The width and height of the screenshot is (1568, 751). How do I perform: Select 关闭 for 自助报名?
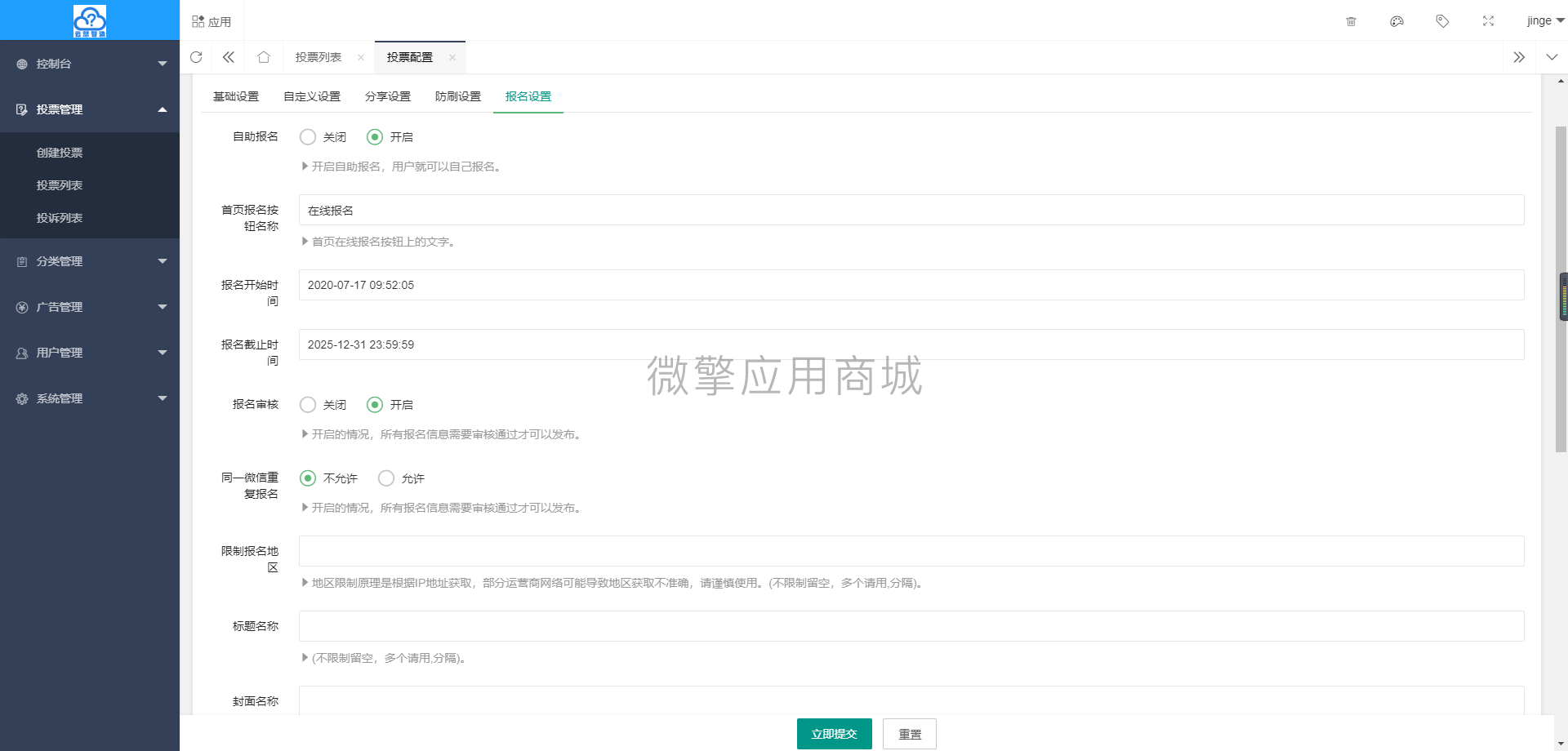[308, 137]
